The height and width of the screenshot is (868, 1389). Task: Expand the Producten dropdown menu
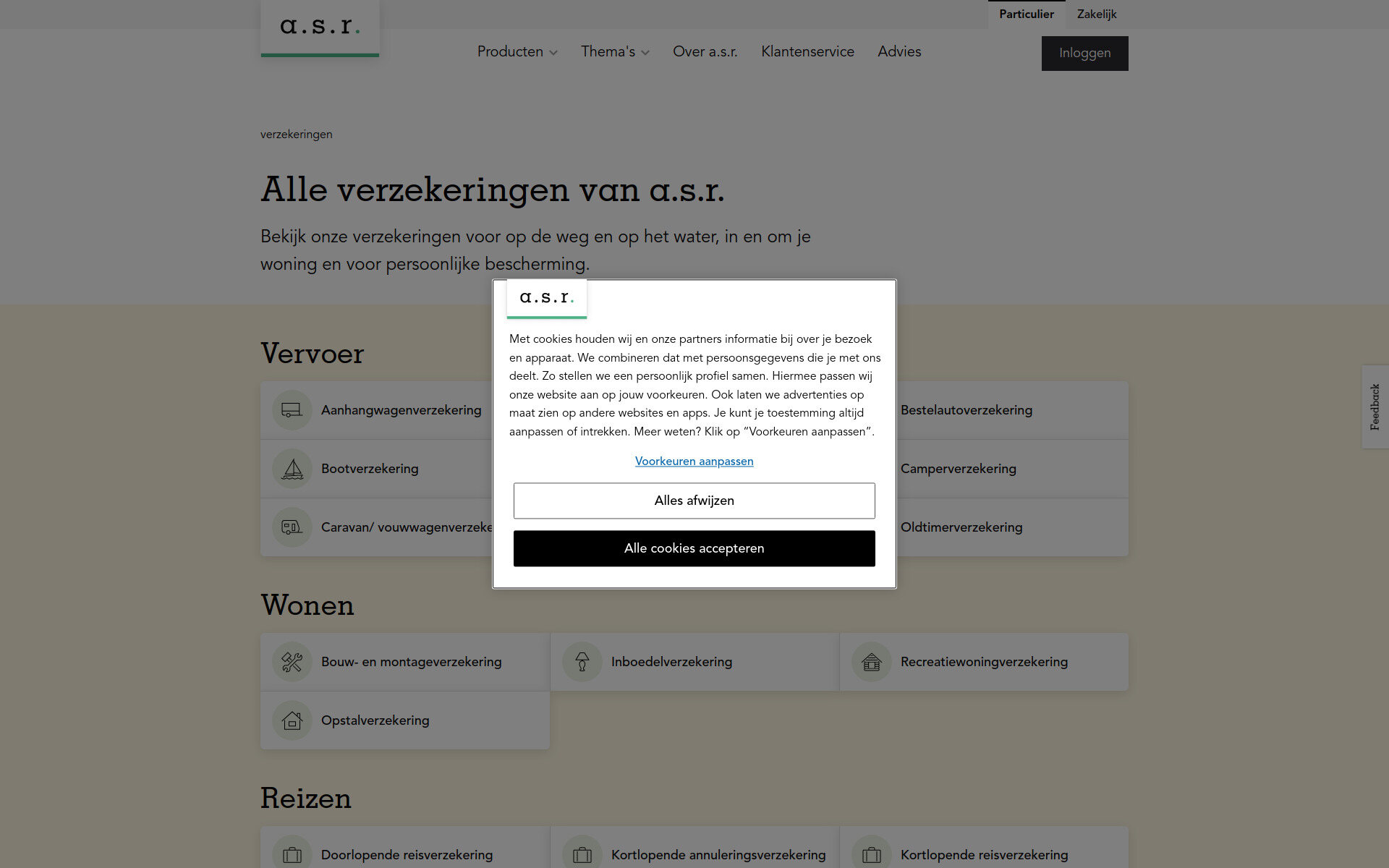point(517,52)
